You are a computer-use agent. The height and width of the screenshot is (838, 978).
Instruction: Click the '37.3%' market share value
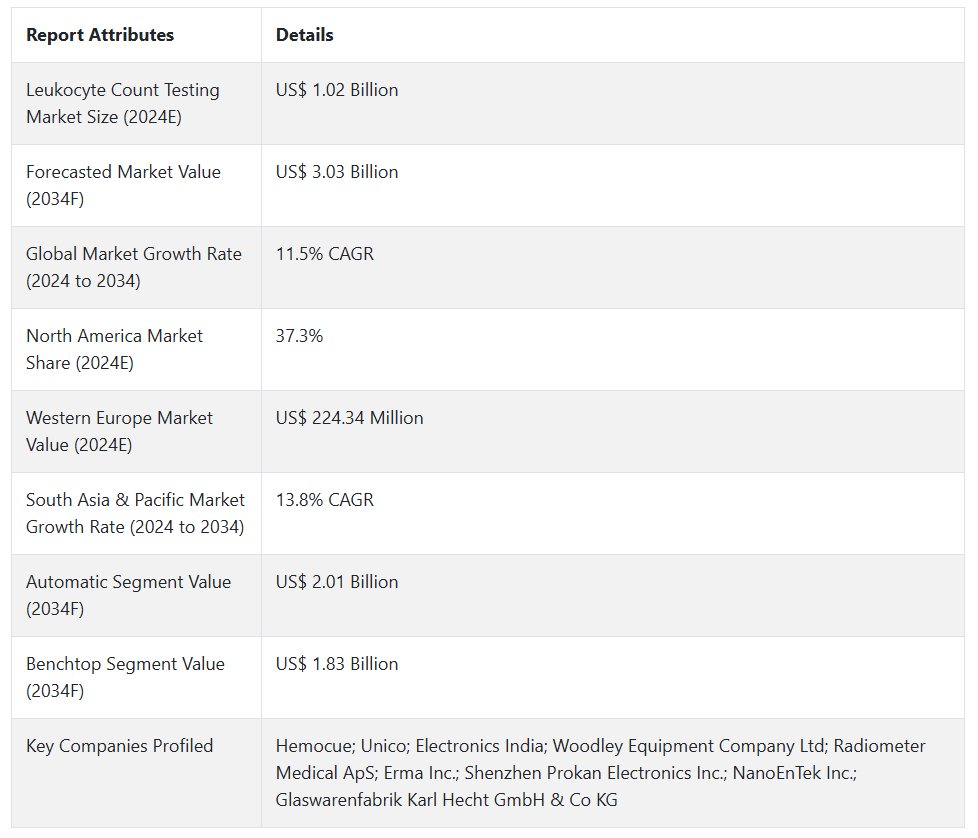(x=300, y=336)
